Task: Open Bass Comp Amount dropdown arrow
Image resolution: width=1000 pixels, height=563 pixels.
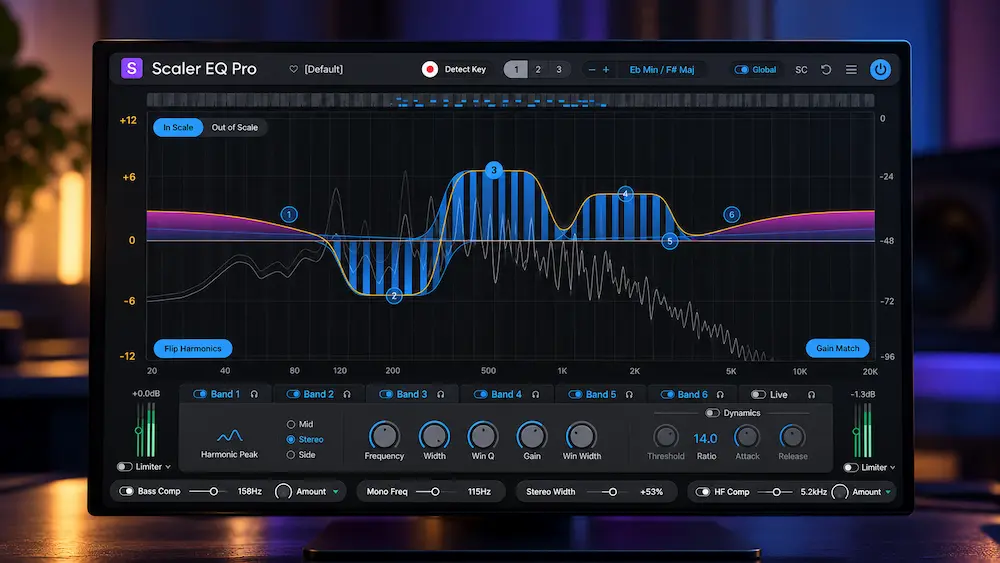Action: (335, 492)
